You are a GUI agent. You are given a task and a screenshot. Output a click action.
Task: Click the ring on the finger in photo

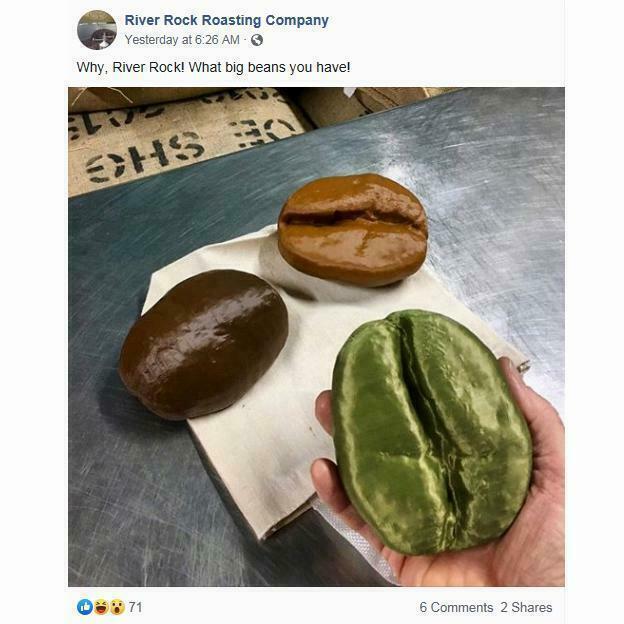524,366
